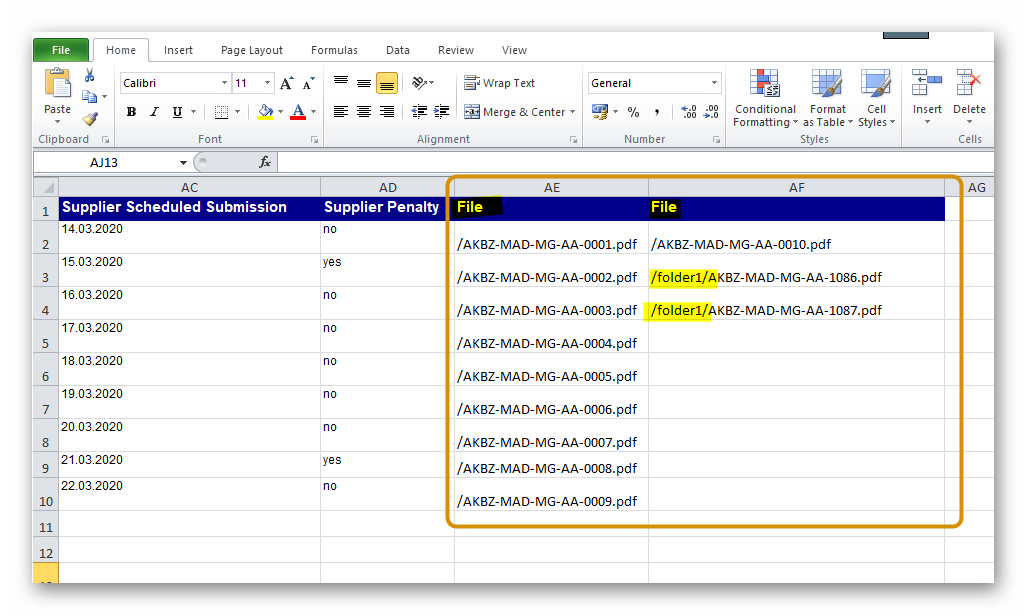The width and height of the screenshot is (1026, 615).
Task: Apply italic formatting
Action: pyautogui.click(x=152, y=112)
